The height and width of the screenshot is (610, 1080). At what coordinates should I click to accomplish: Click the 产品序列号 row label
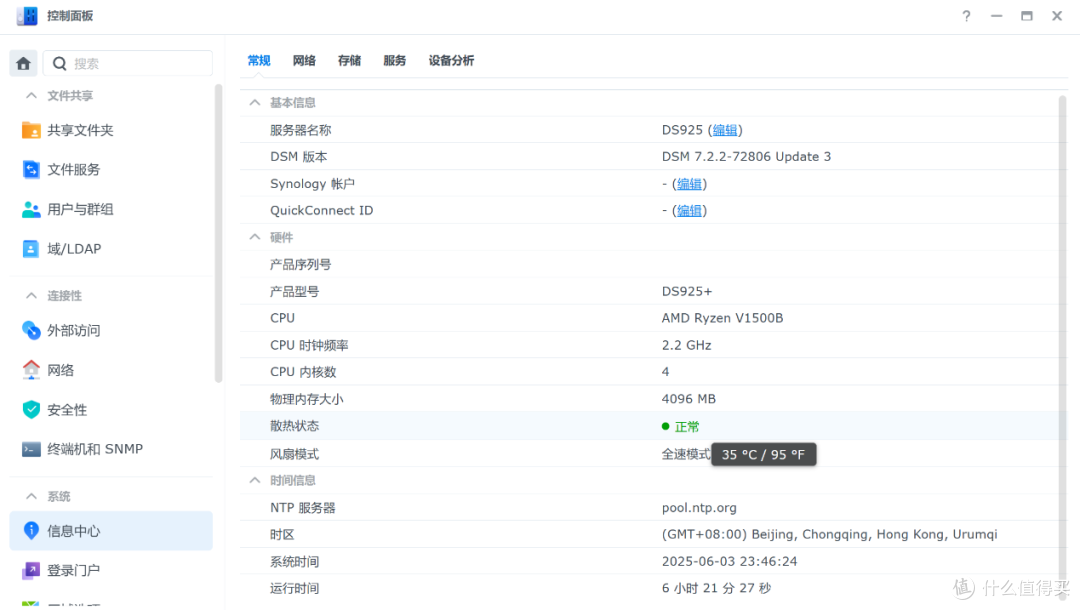pos(300,264)
